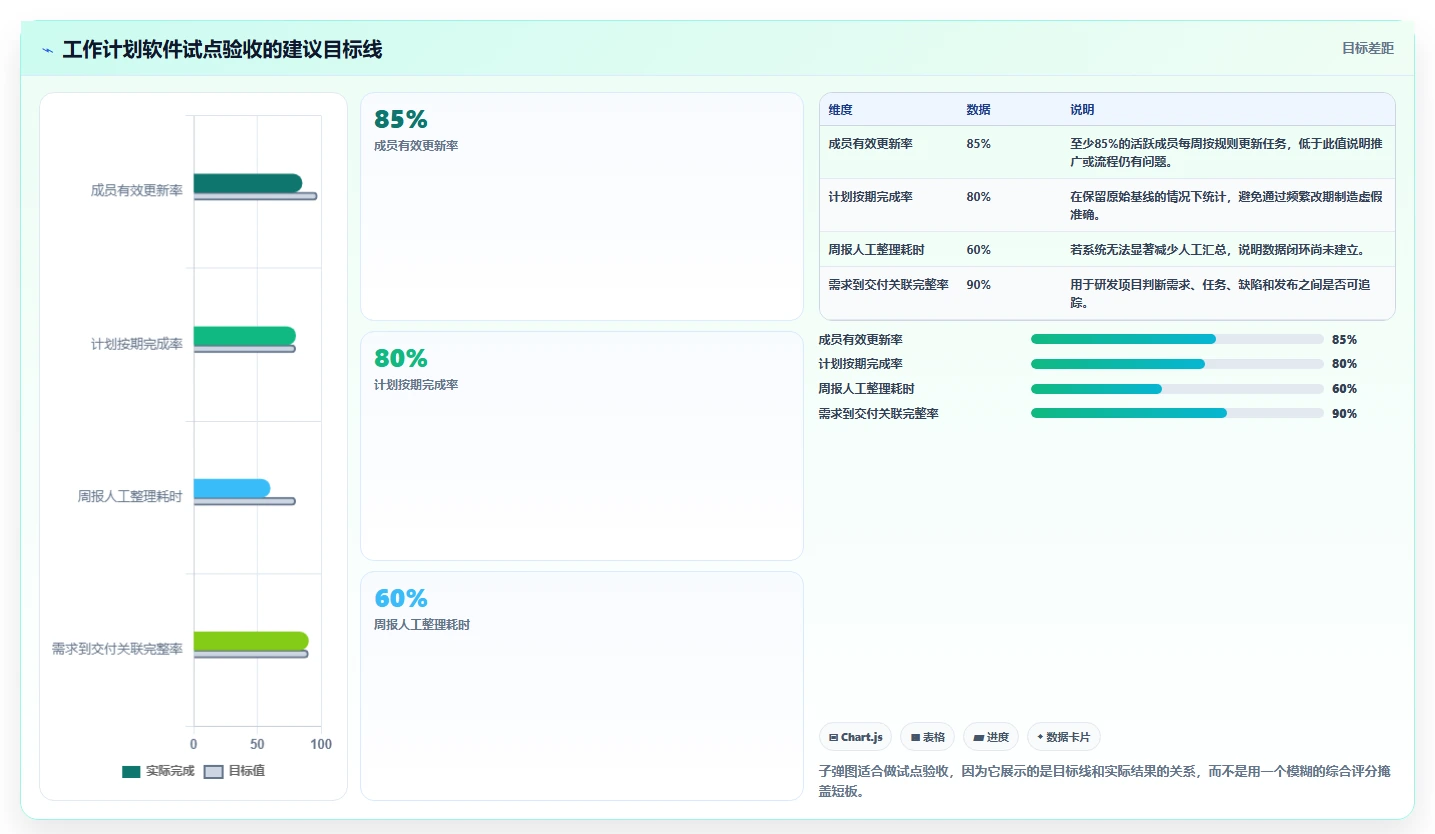The image size is (1435, 834).
Task: Click the 成员有效更新率 chart axis label
Action: [136, 191]
